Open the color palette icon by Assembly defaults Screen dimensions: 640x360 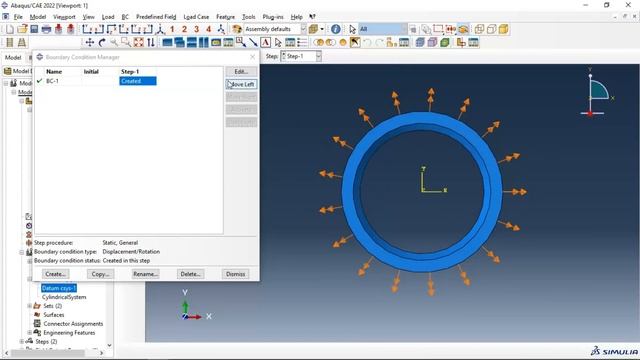[x=237, y=29]
